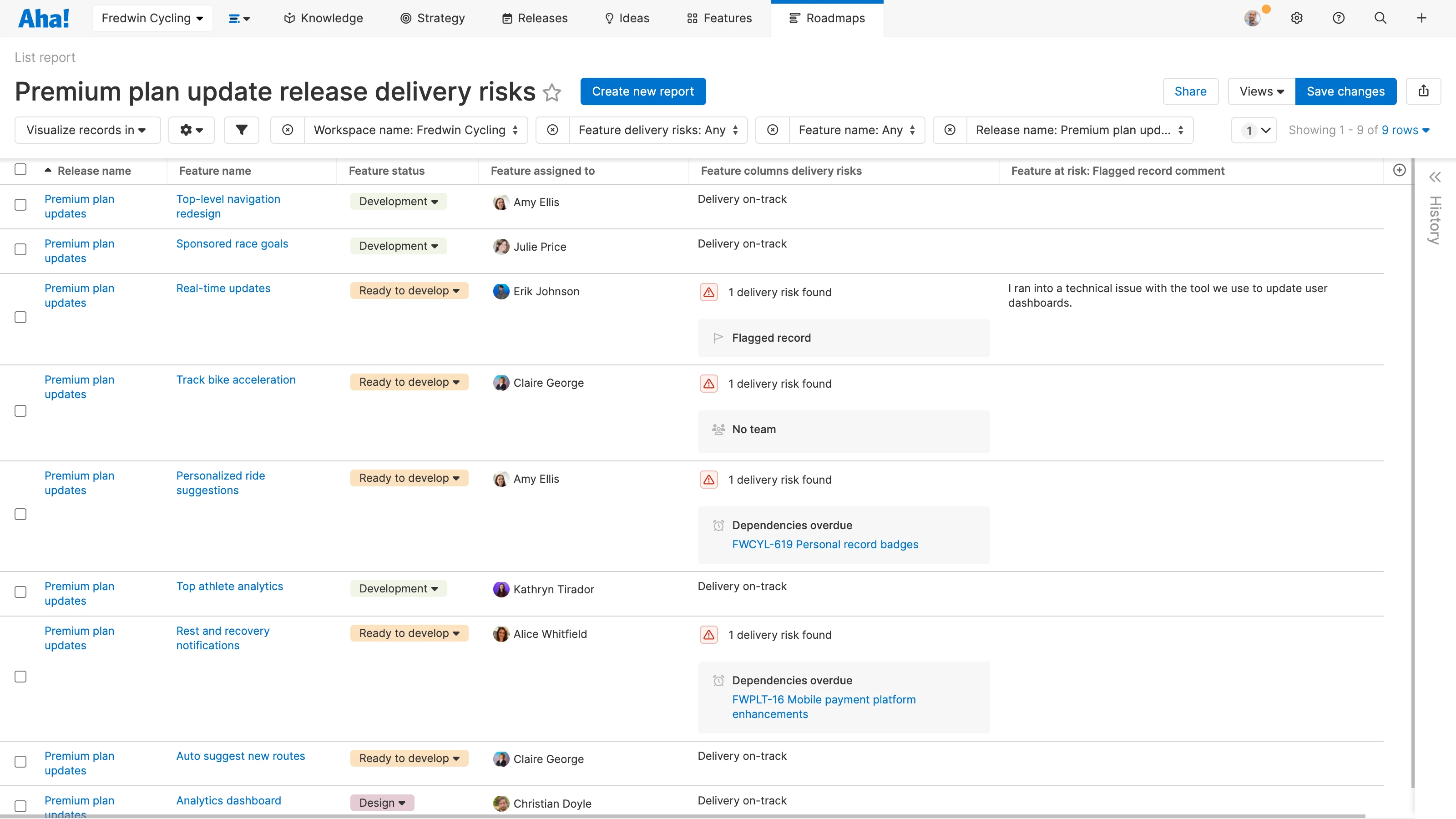Open the Ideas tab
The height and width of the screenshot is (819, 1456).
click(x=627, y=18)
